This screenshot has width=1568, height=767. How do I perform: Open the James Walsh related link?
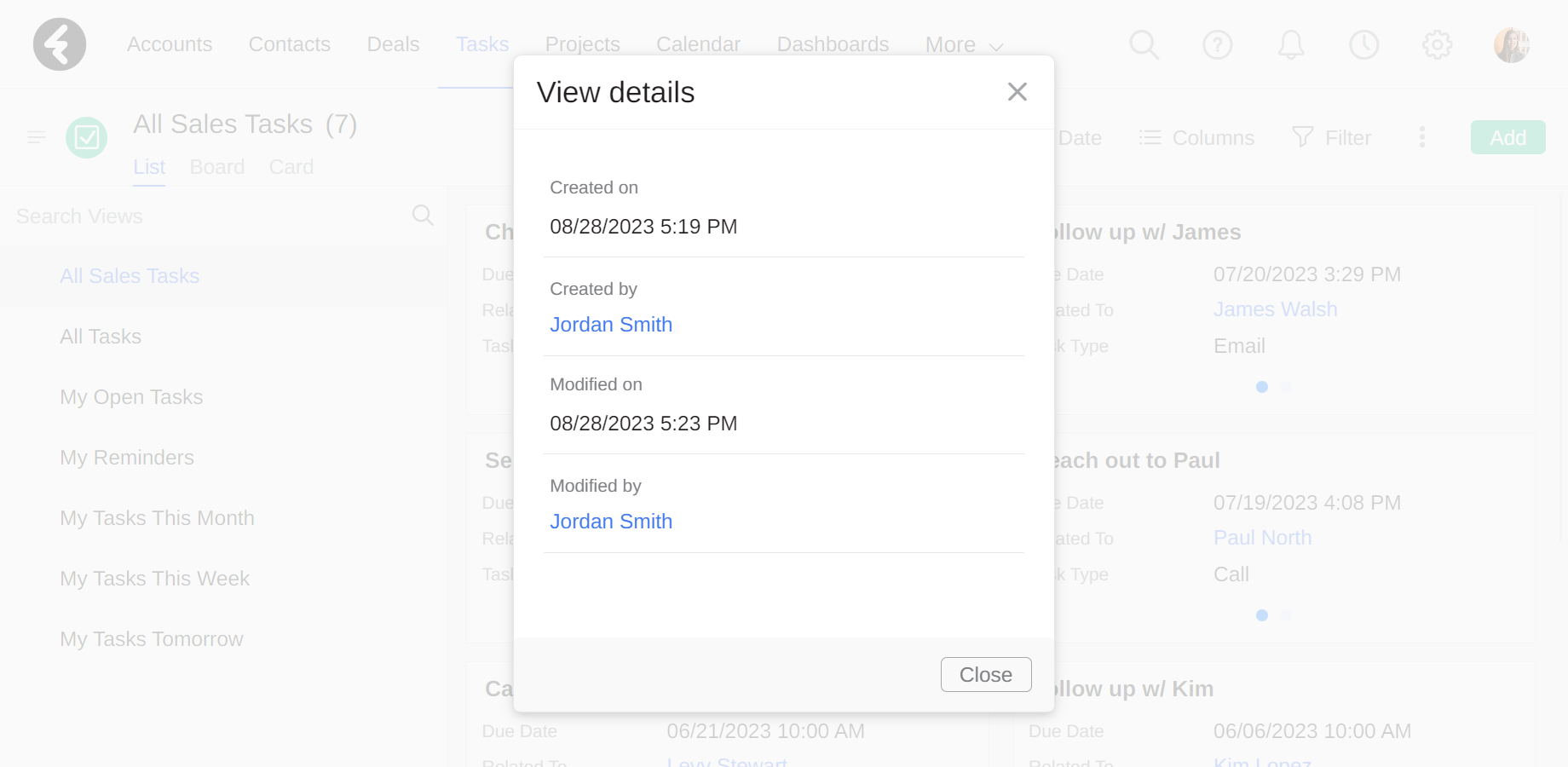[x=1276, y=309]
